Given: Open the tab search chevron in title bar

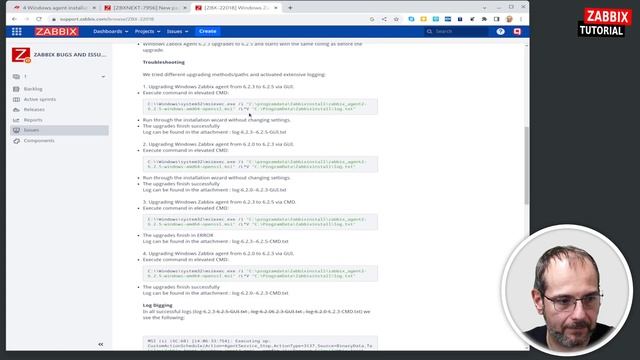Looking at the screenshot, I should coord(484,8).
